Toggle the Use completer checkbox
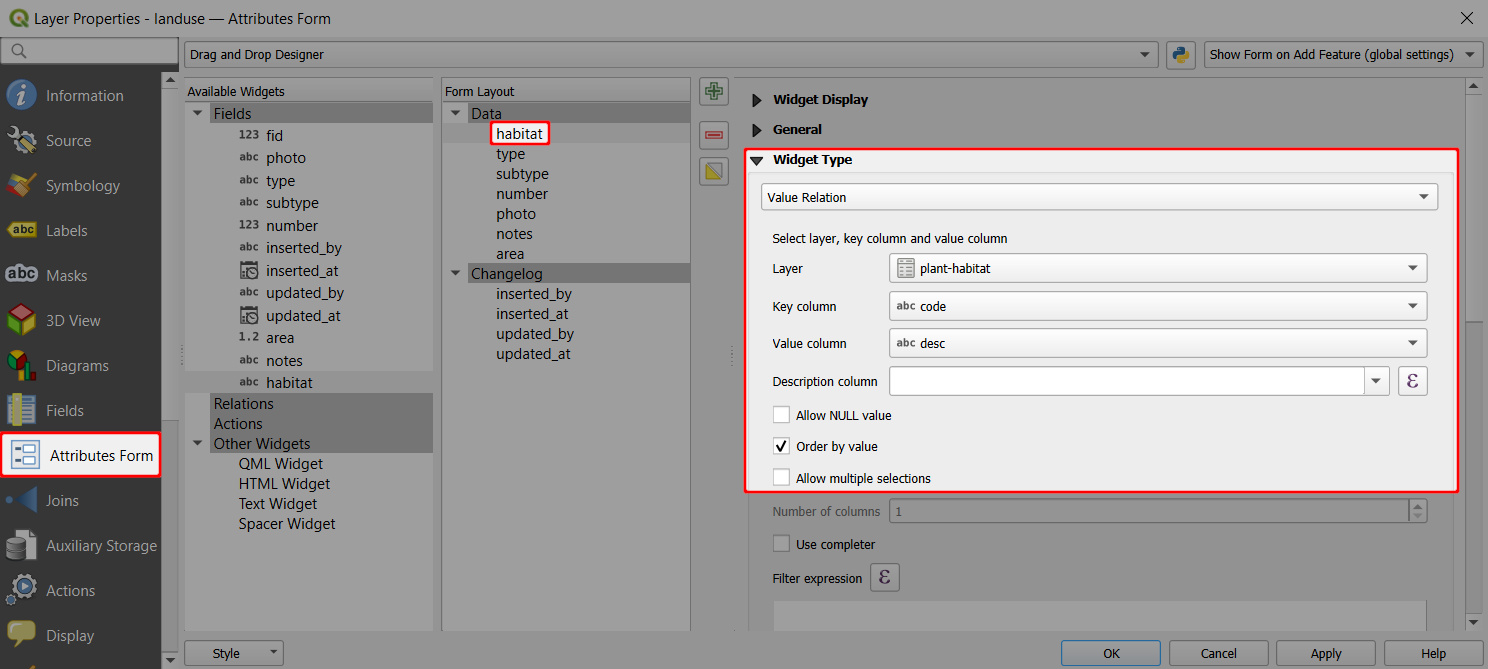 pos(782,544)
